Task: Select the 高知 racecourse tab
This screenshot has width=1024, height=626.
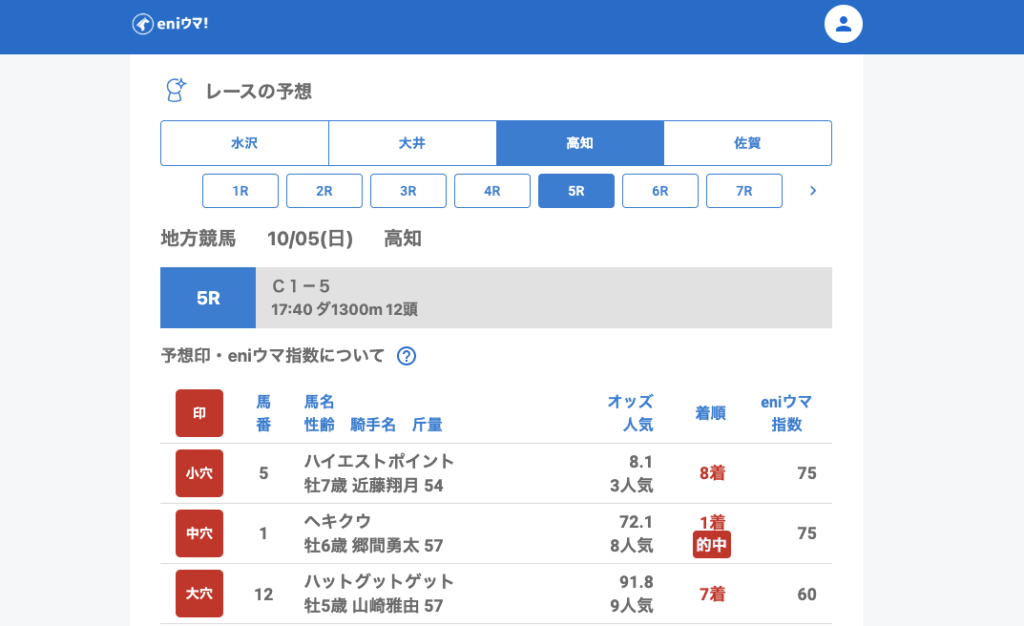Action: (x=580, y=143)
